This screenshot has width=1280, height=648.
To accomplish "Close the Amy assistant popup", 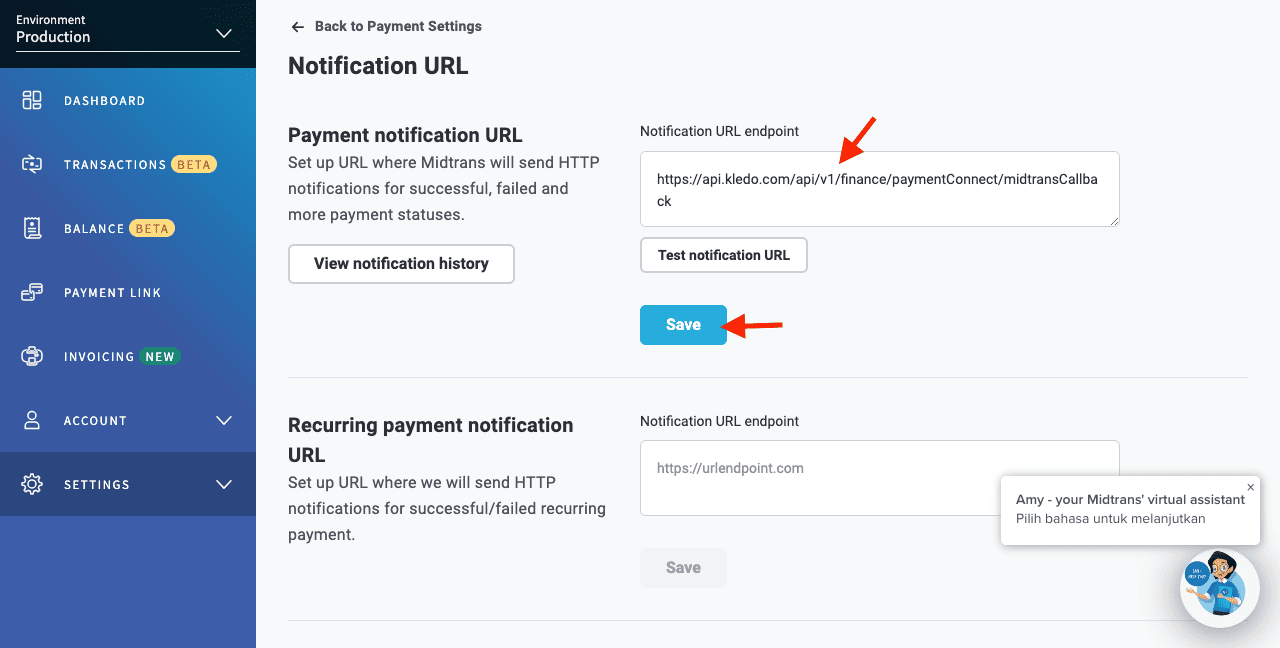I will pyautogui.click(x=1250, y=487).
